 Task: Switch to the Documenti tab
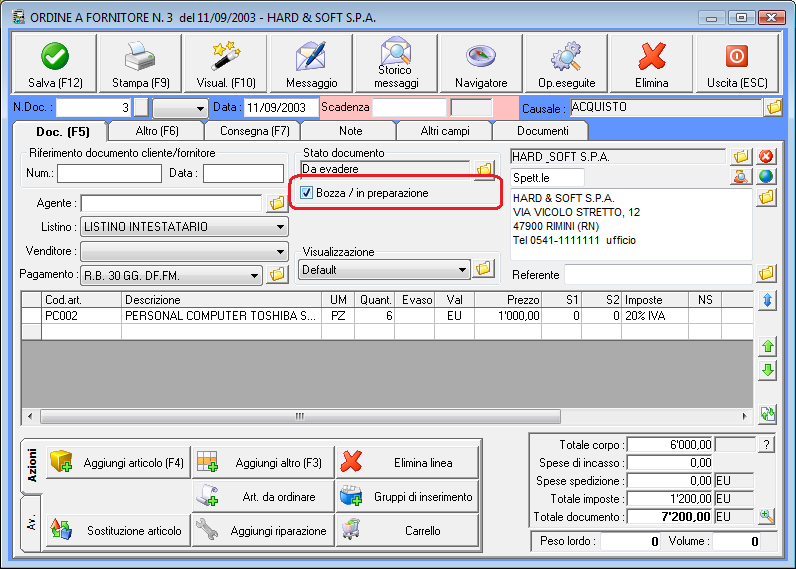pos(542,131)
